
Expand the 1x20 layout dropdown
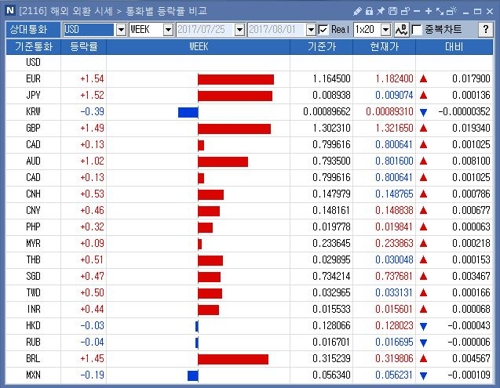click(386, 30)
